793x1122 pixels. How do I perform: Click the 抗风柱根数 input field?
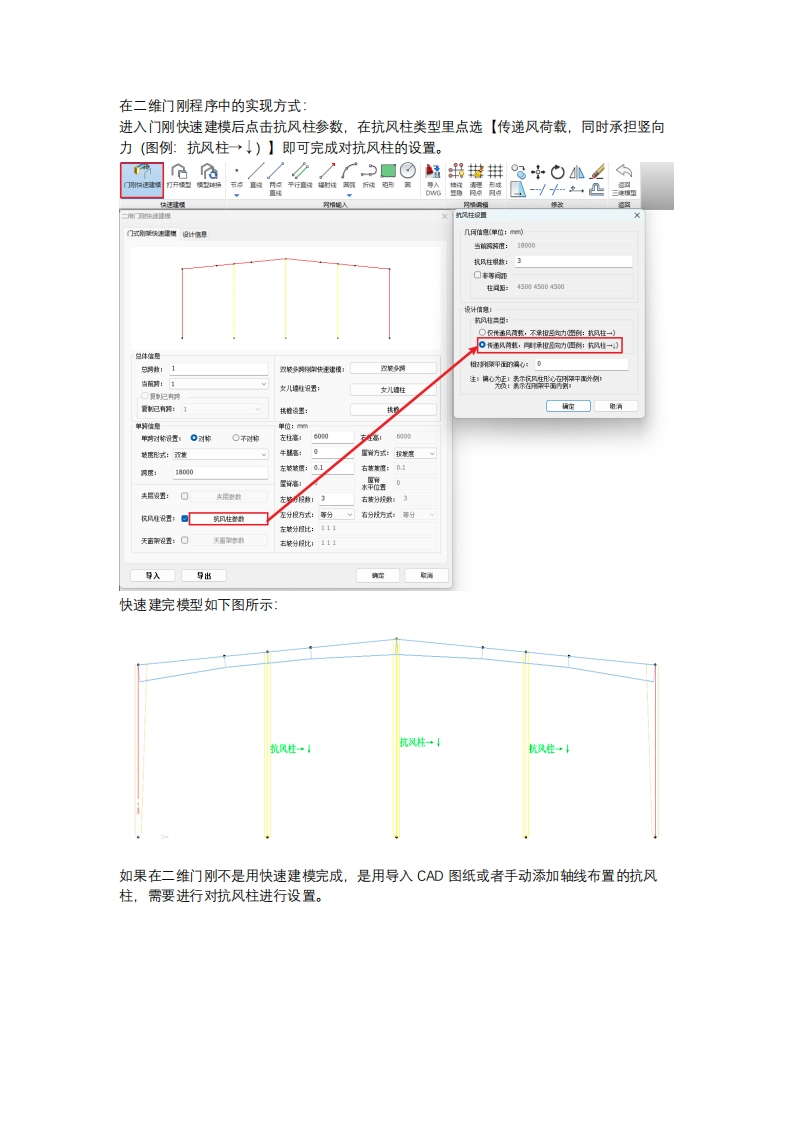(x=573, y=260)
